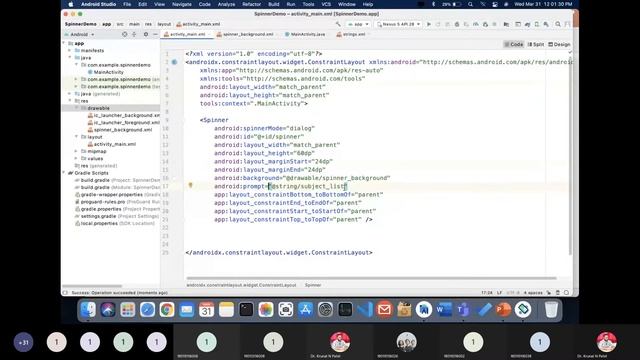Select spinner_background.xml in project tree

click(122, 130)
